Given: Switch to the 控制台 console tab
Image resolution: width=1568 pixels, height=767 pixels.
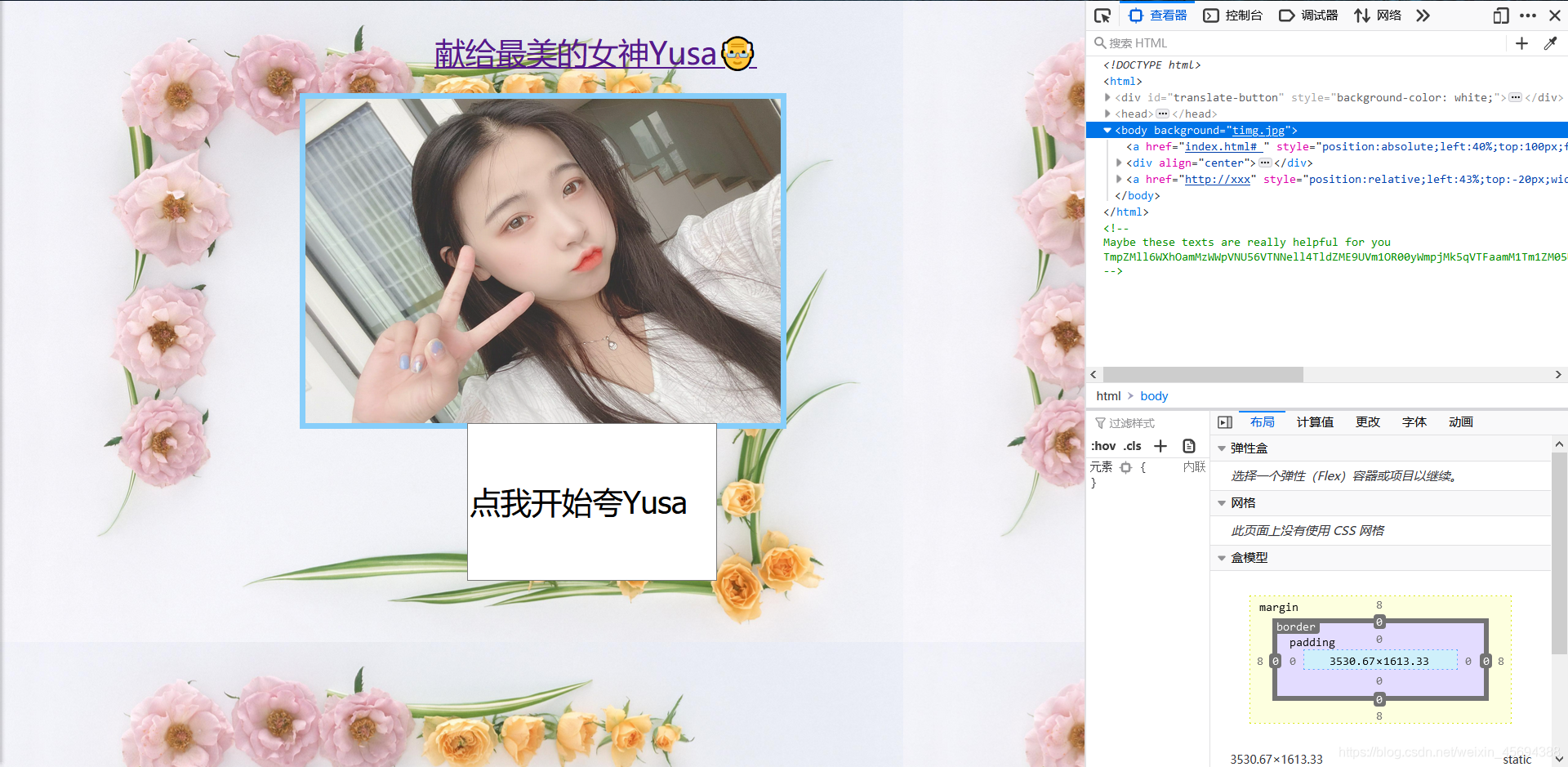Looking at the screenshot, I should pyautogui.click(x=1233, y=15).
